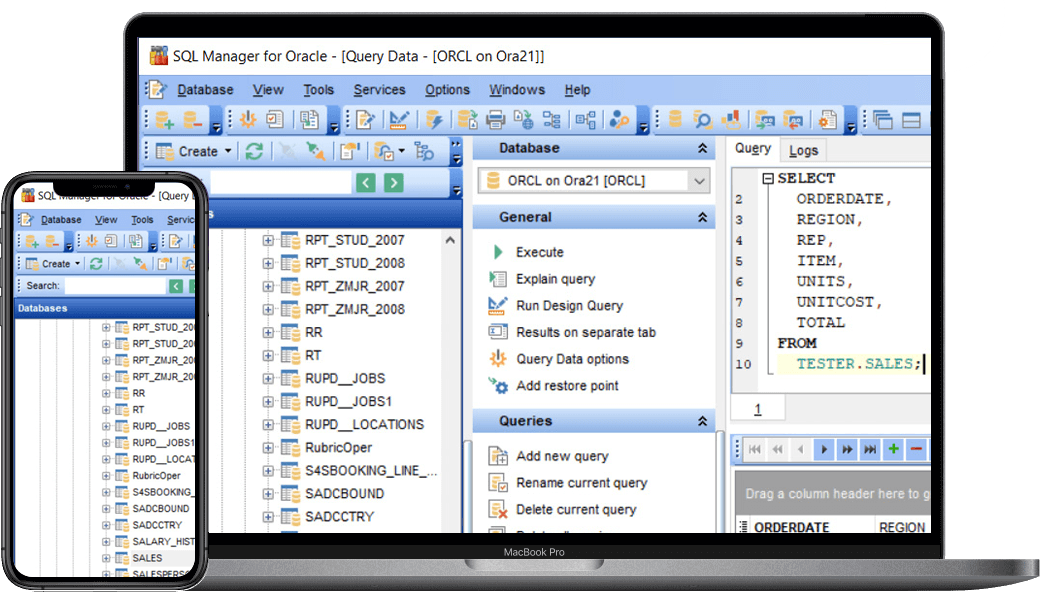Click the Tile windows toolbar icon
1041x593 pixels.
pyautogui.click(x=912, y=120)
